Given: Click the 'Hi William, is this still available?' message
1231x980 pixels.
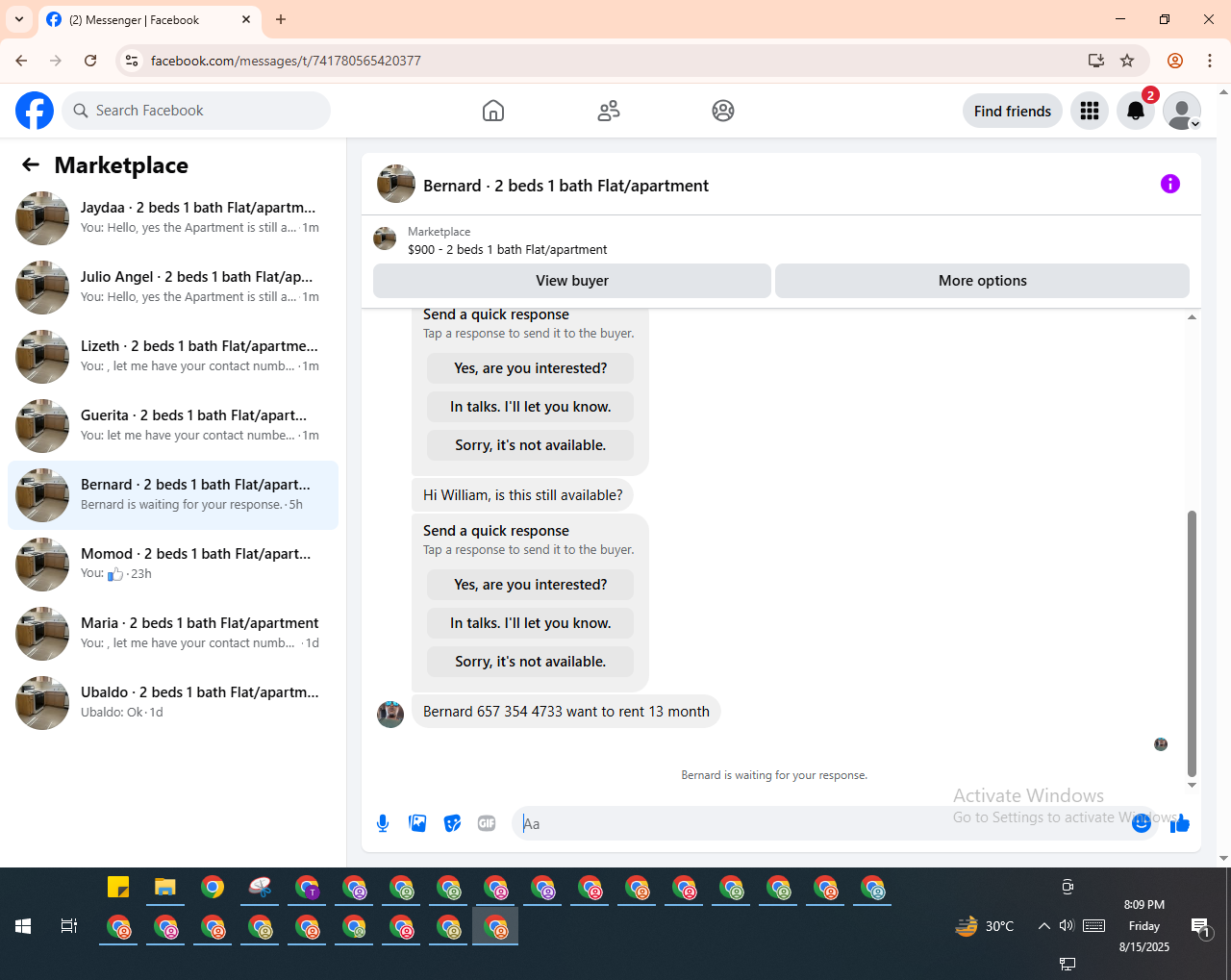Looking at the screenshot, I should 522,495.
